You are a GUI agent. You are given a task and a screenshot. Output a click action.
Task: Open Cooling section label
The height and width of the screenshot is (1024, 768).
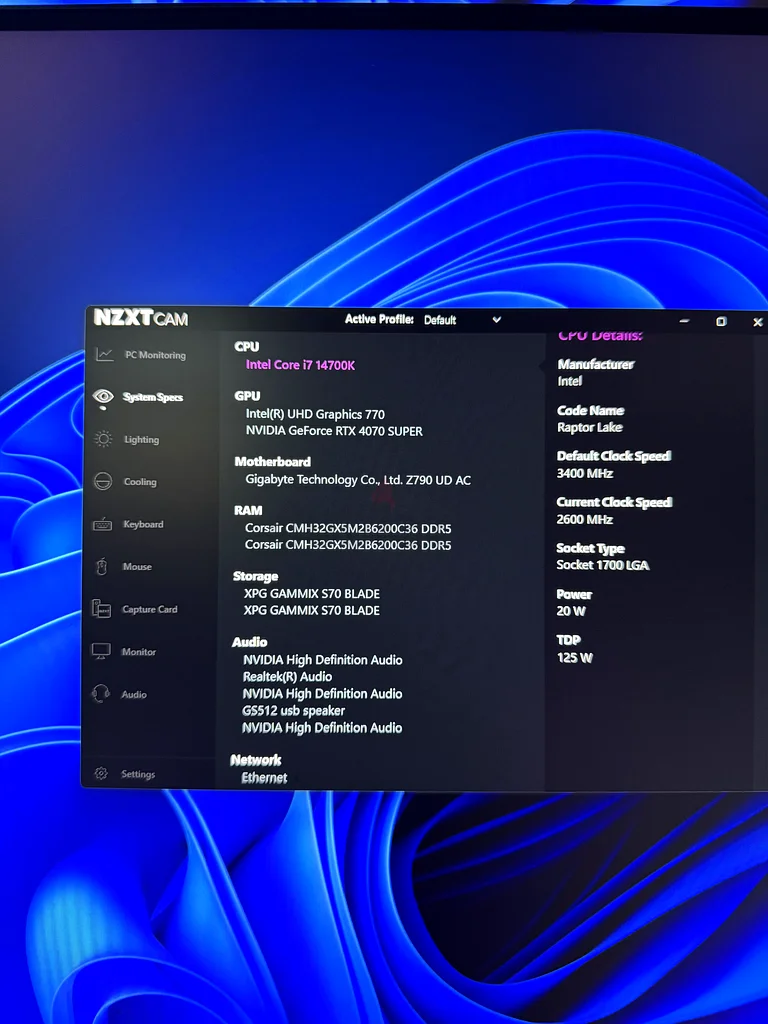click(140, 482)
